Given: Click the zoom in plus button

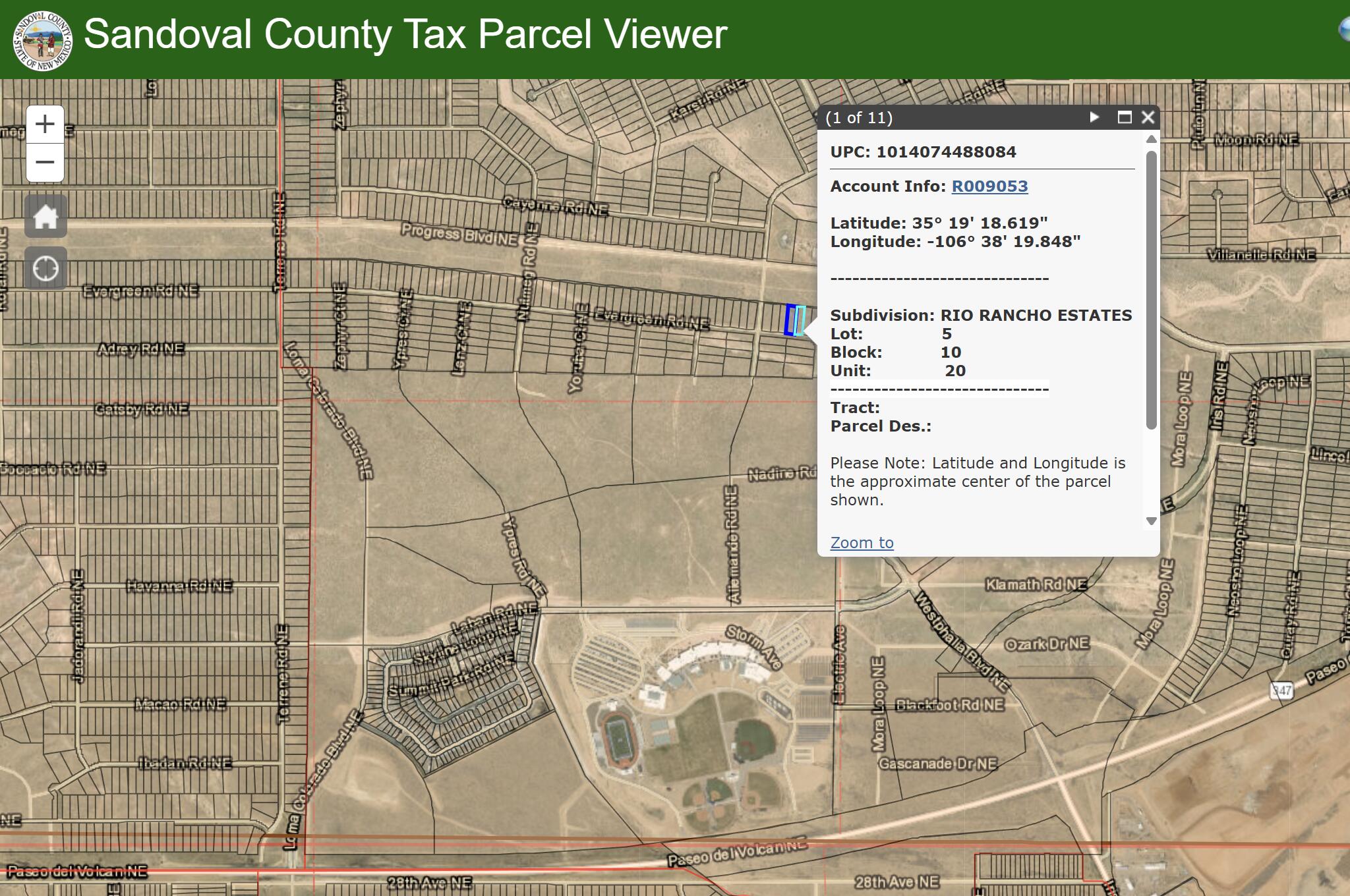Looking at the screenshot, I should (x=45, y=124).
